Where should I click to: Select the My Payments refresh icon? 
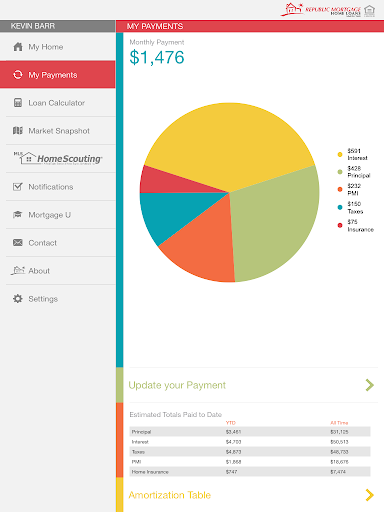click(18, 75)
